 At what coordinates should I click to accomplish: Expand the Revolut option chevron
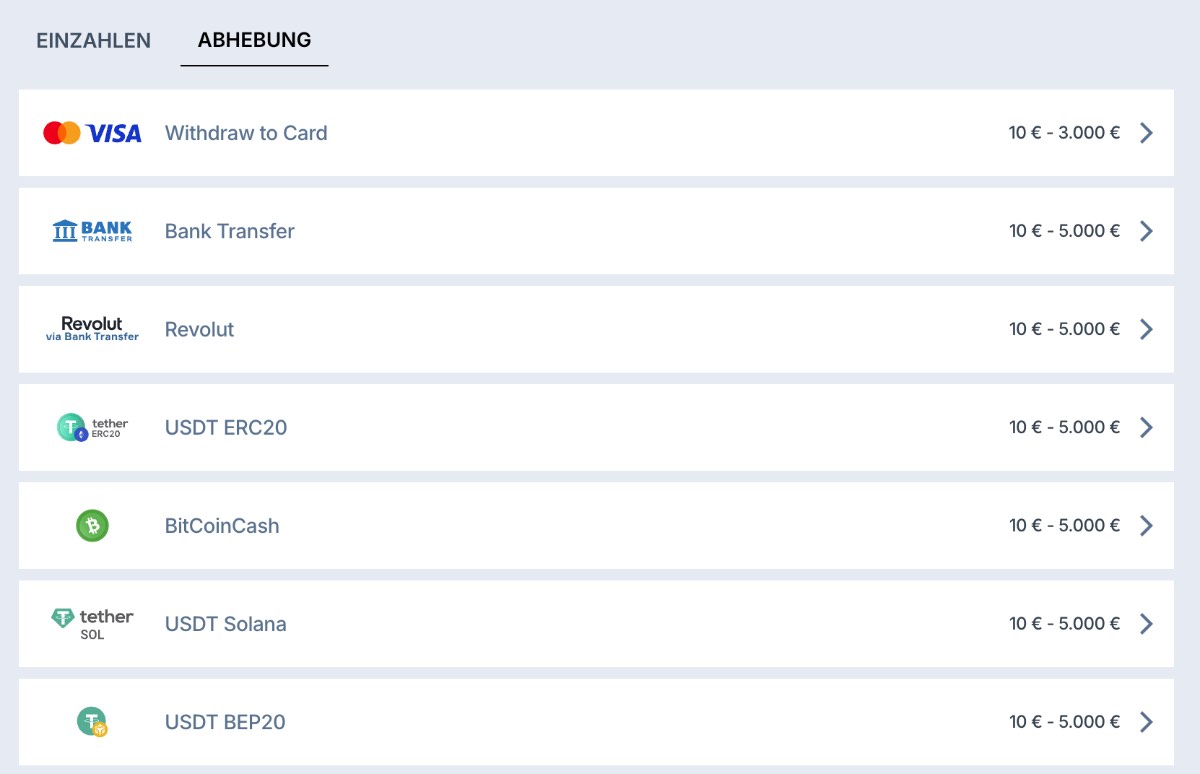pyautogui.click(x=1146, y=329)
